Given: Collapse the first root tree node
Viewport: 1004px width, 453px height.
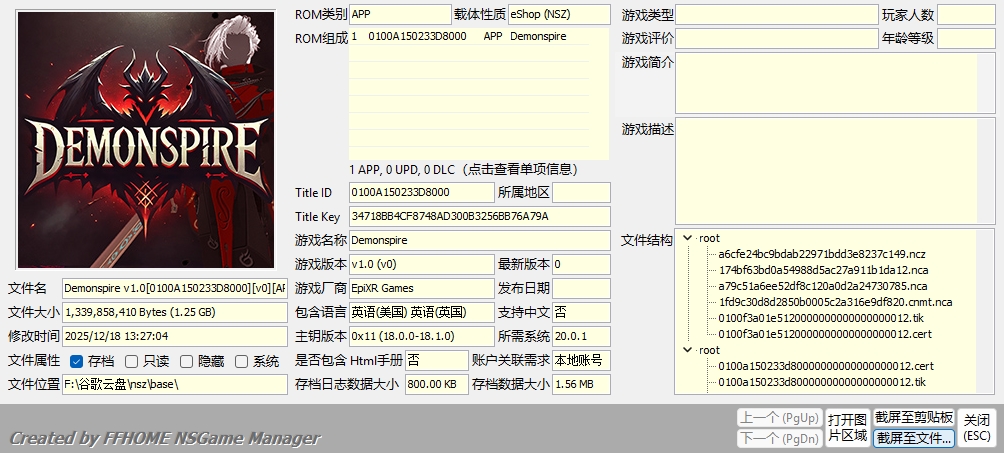Looking at the screenshot, I should (687, 238).
